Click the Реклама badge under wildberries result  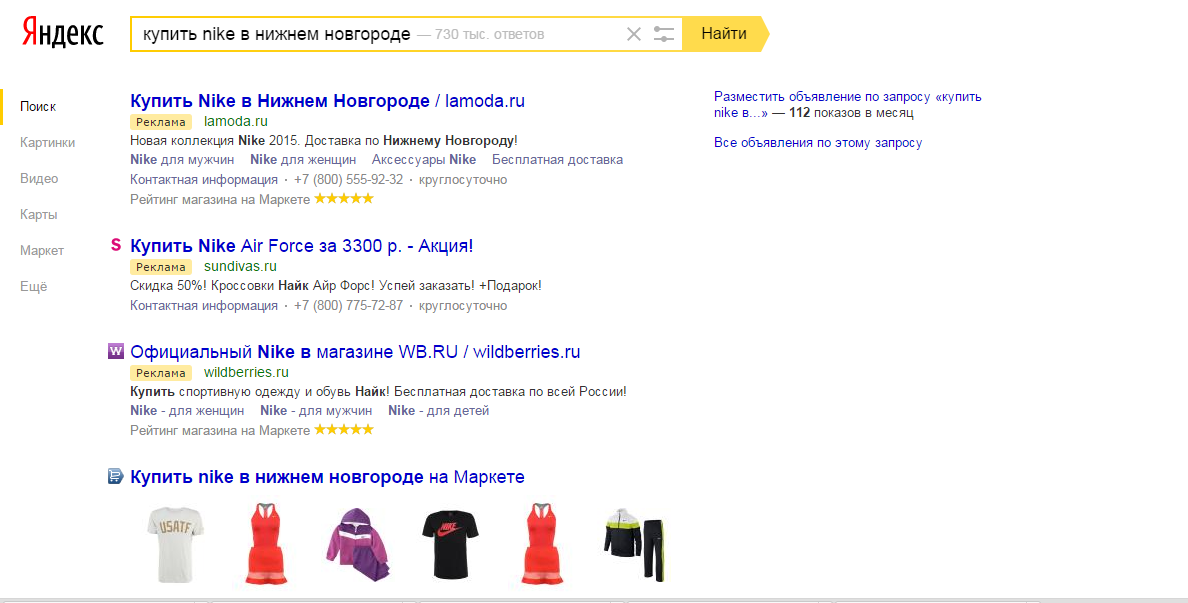pos(161,373)
